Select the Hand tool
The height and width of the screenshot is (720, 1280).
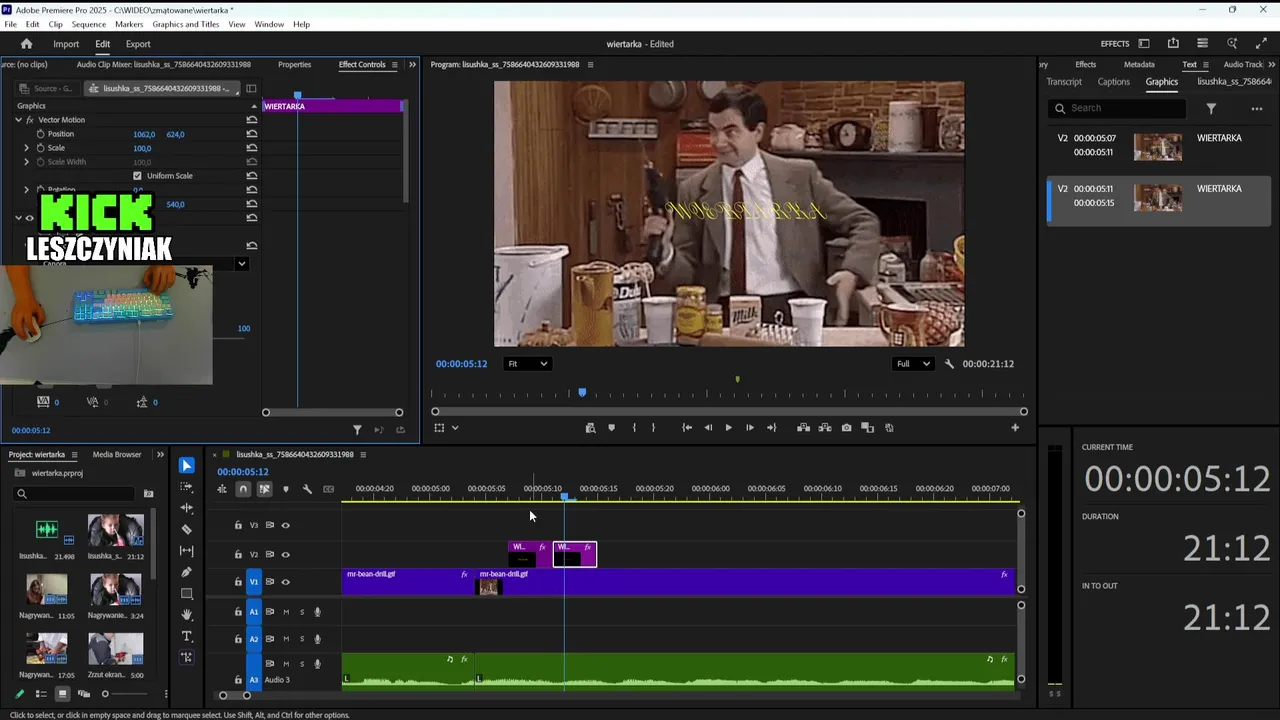pyautogui.click(x=187, y=615)
